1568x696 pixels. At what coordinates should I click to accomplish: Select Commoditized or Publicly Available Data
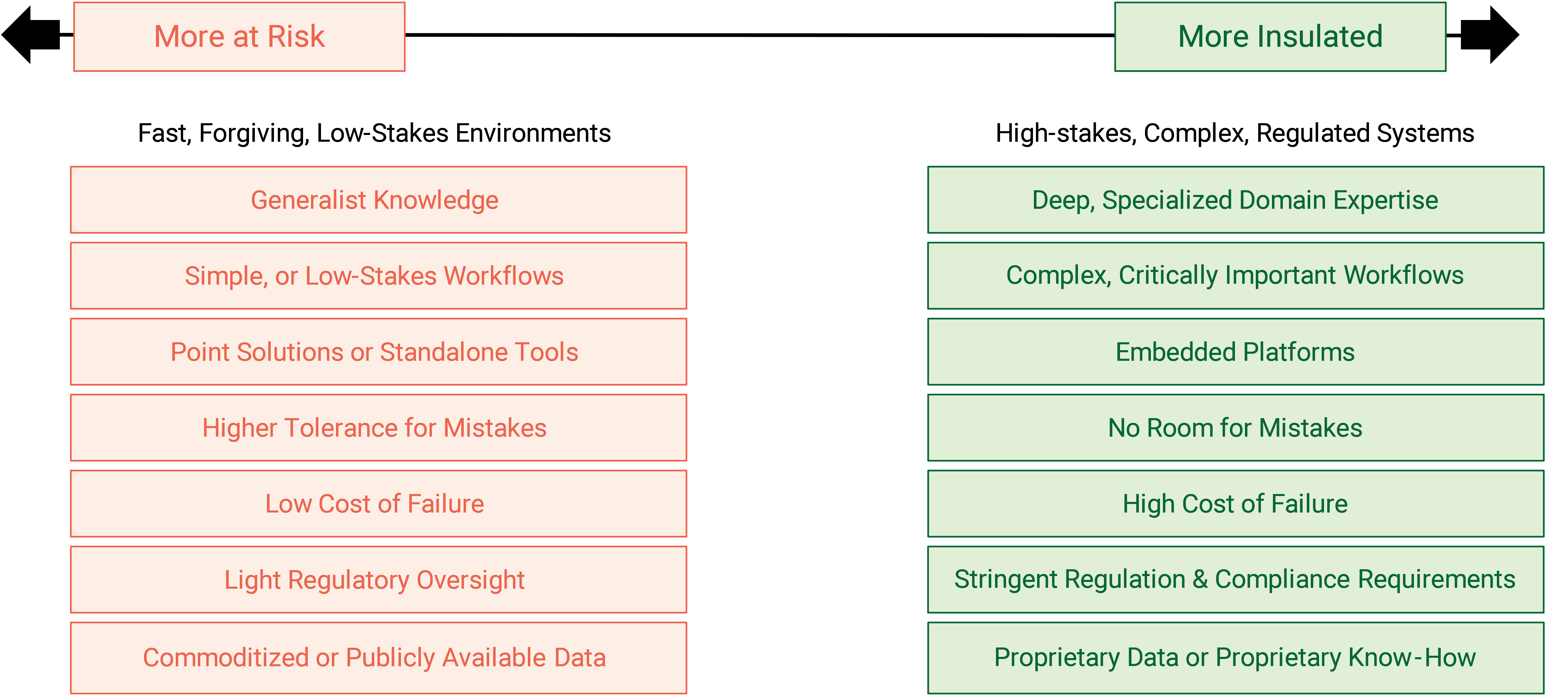(379, 658)
